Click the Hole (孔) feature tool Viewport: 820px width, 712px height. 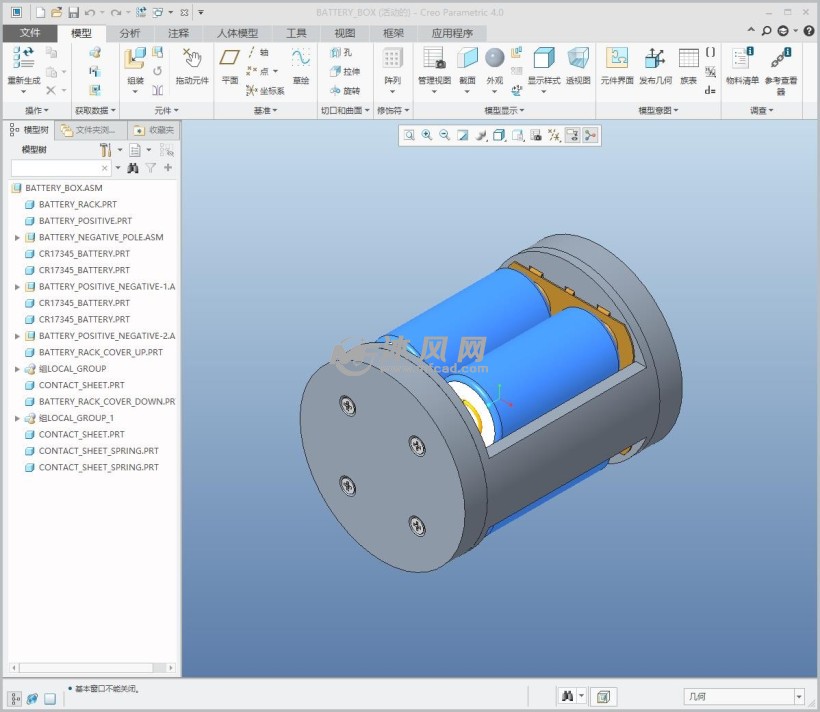point(341,52)
